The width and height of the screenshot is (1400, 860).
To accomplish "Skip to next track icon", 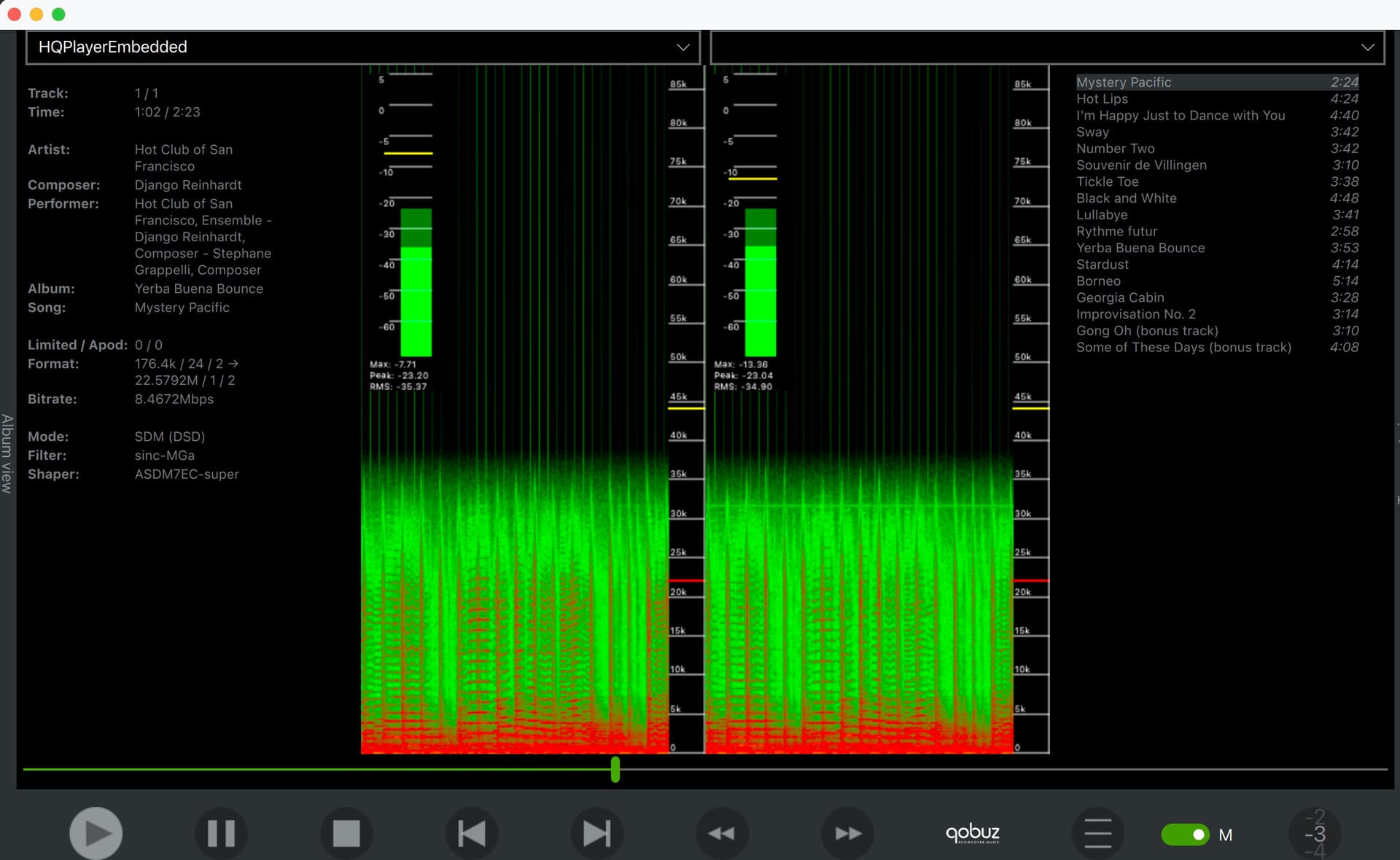I will pos(596,833).
